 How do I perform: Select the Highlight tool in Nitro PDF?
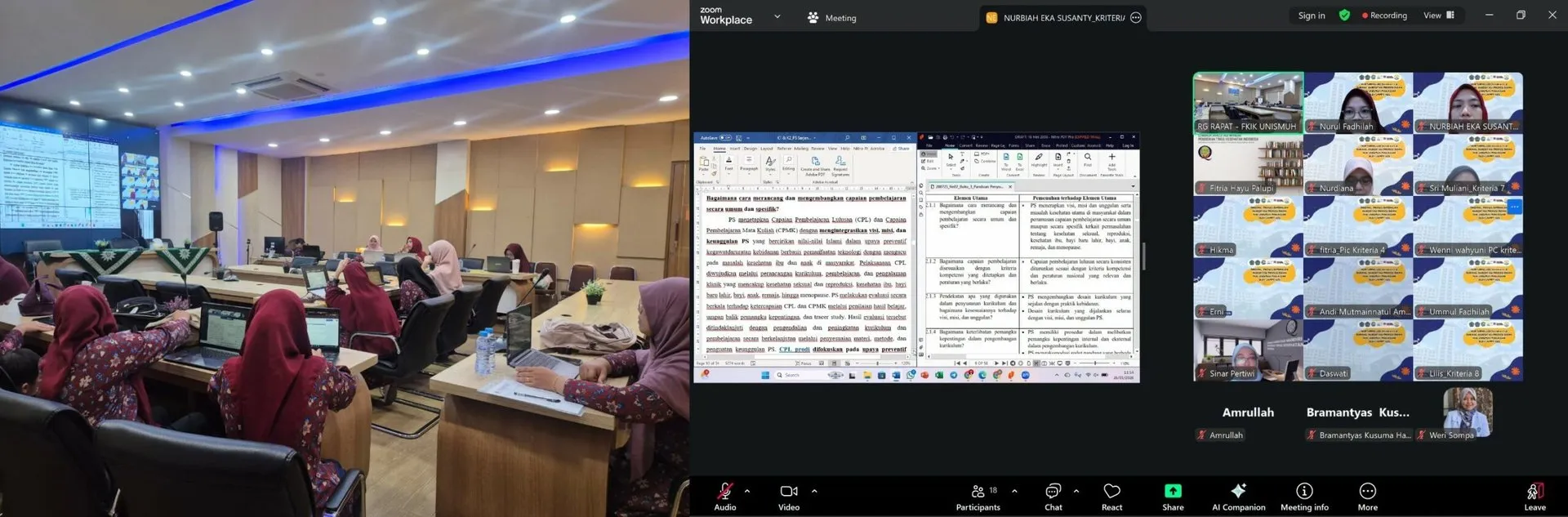[x=1039, y=159]
